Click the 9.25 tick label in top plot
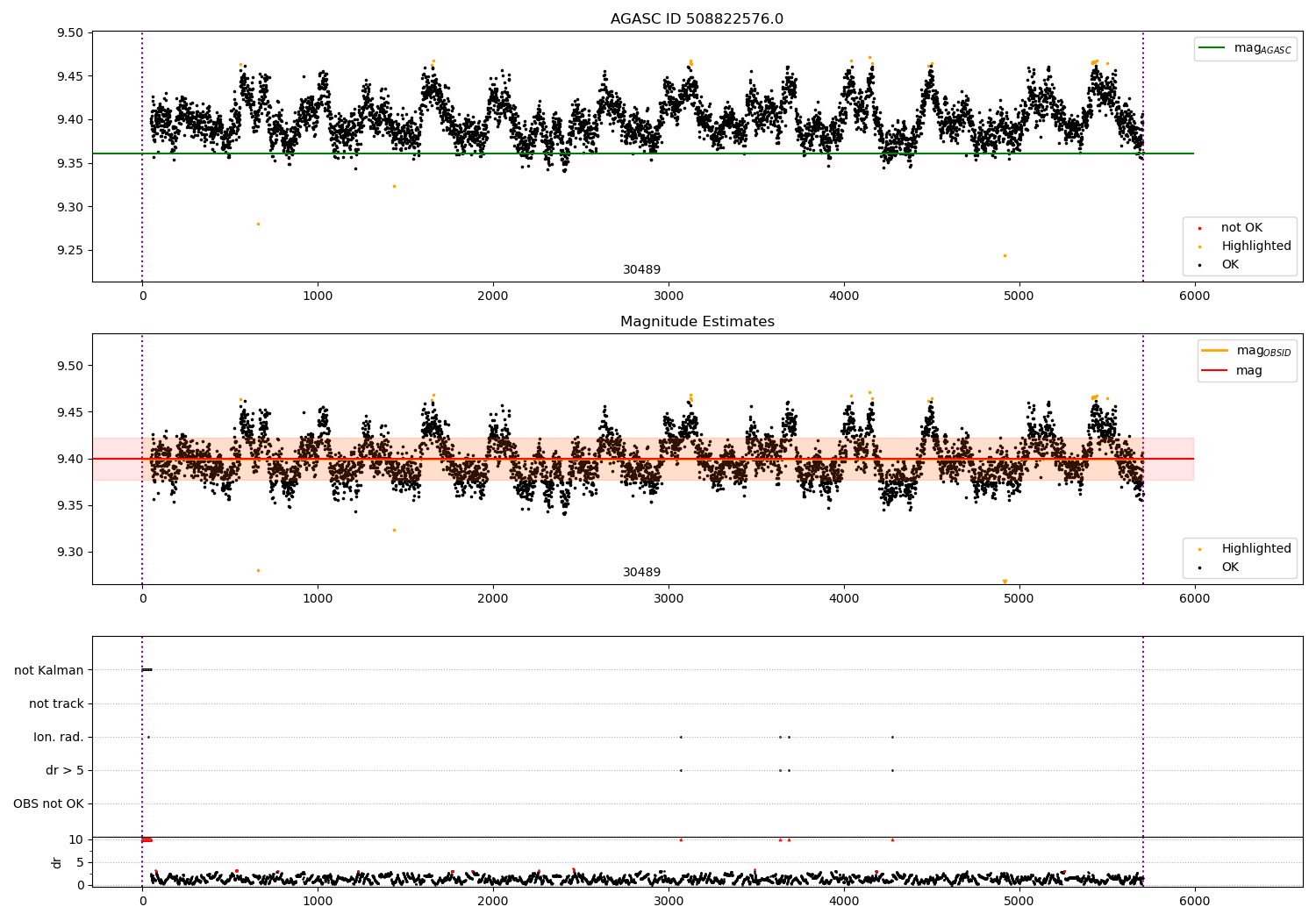1316x921 pixels. pos(70,251)
